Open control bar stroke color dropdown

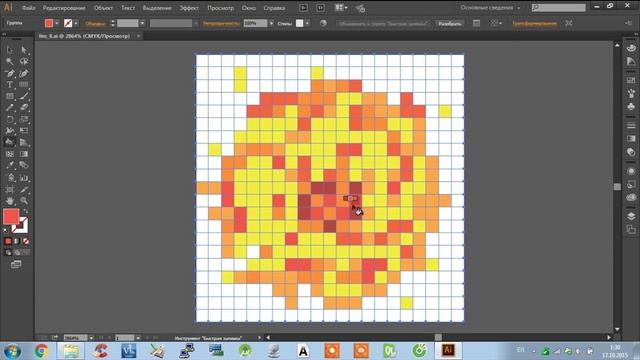pos(76,23)
